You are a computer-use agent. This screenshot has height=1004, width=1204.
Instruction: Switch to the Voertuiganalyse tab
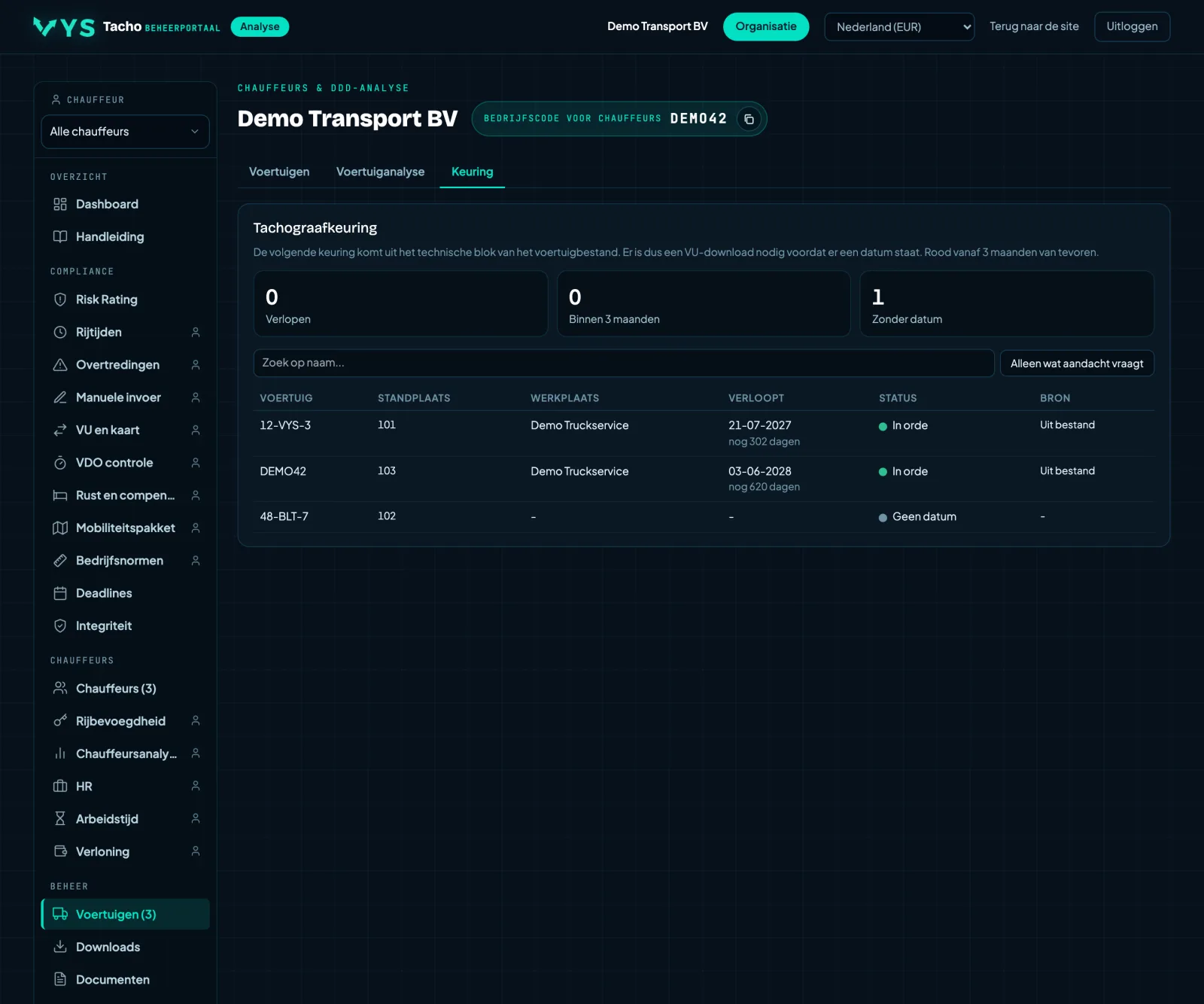[380, 172]
